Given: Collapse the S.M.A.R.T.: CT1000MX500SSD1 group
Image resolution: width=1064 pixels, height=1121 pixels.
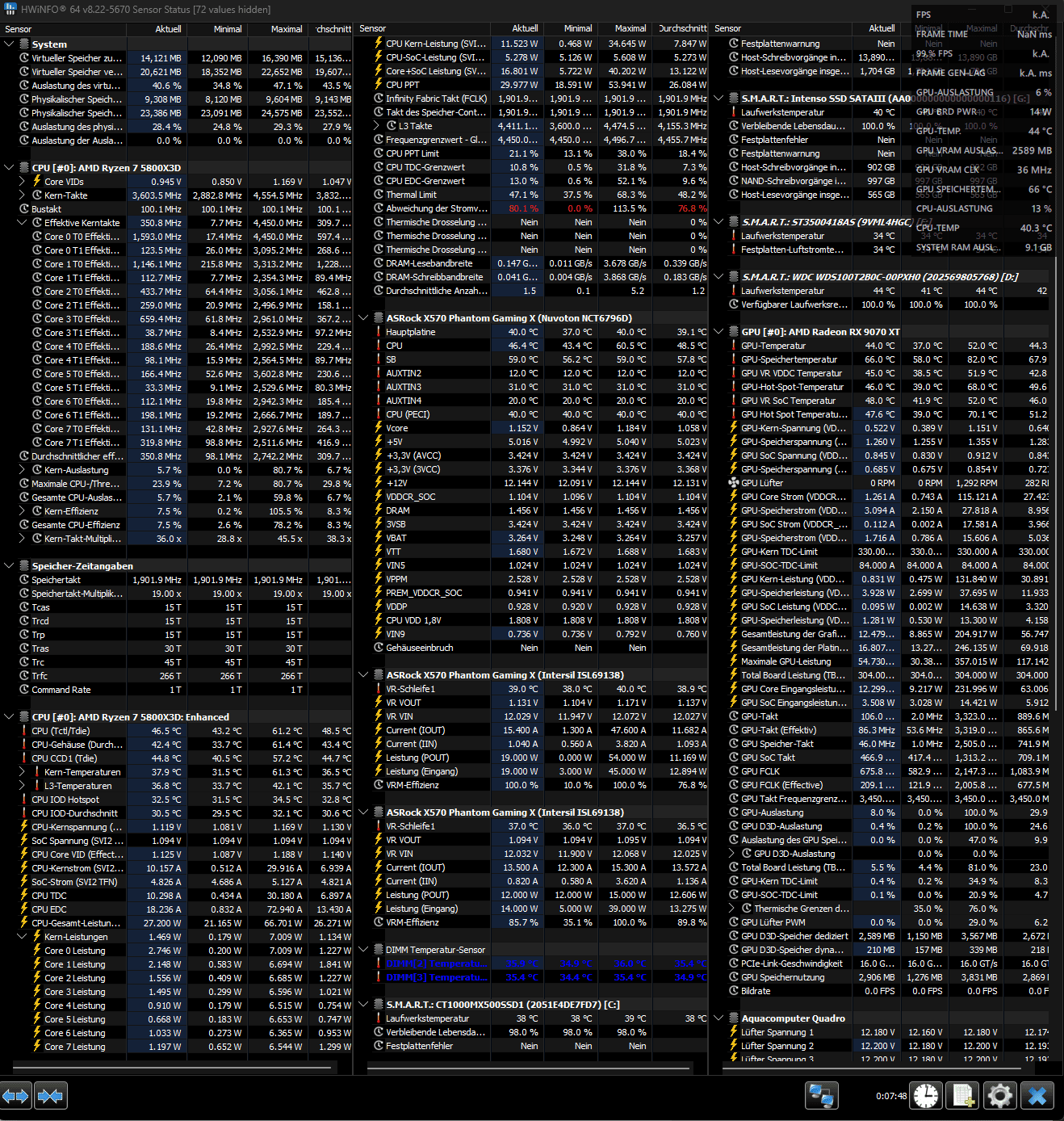Looking at the screenshot, I should tap(363, 1005).
